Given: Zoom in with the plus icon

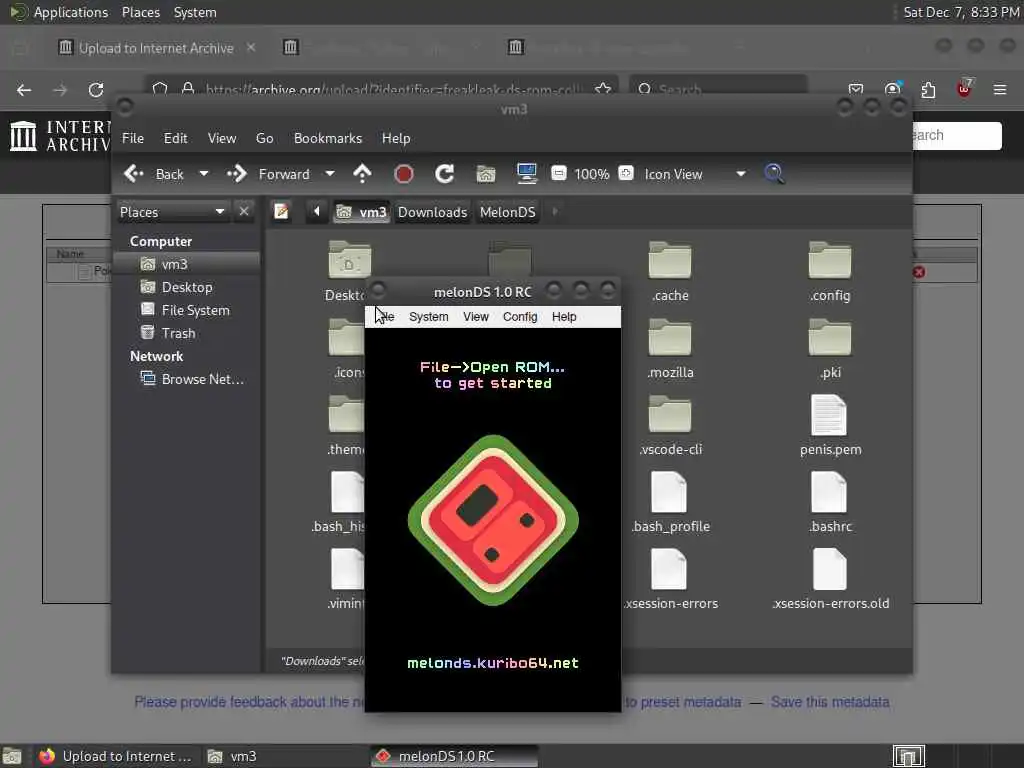Looking at the screenshot, I should [626, 174].
